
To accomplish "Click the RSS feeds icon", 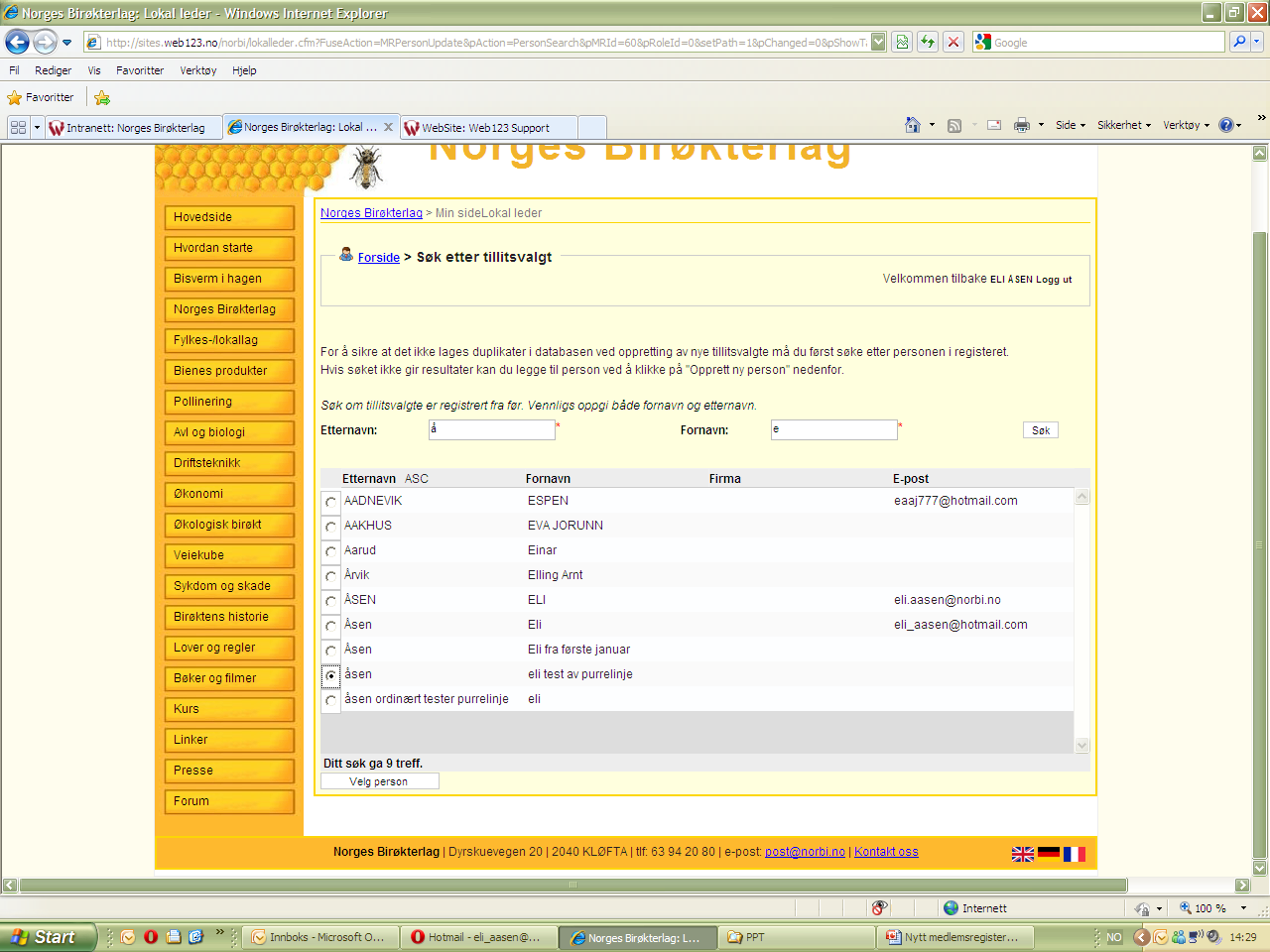I will click(954, 125).
